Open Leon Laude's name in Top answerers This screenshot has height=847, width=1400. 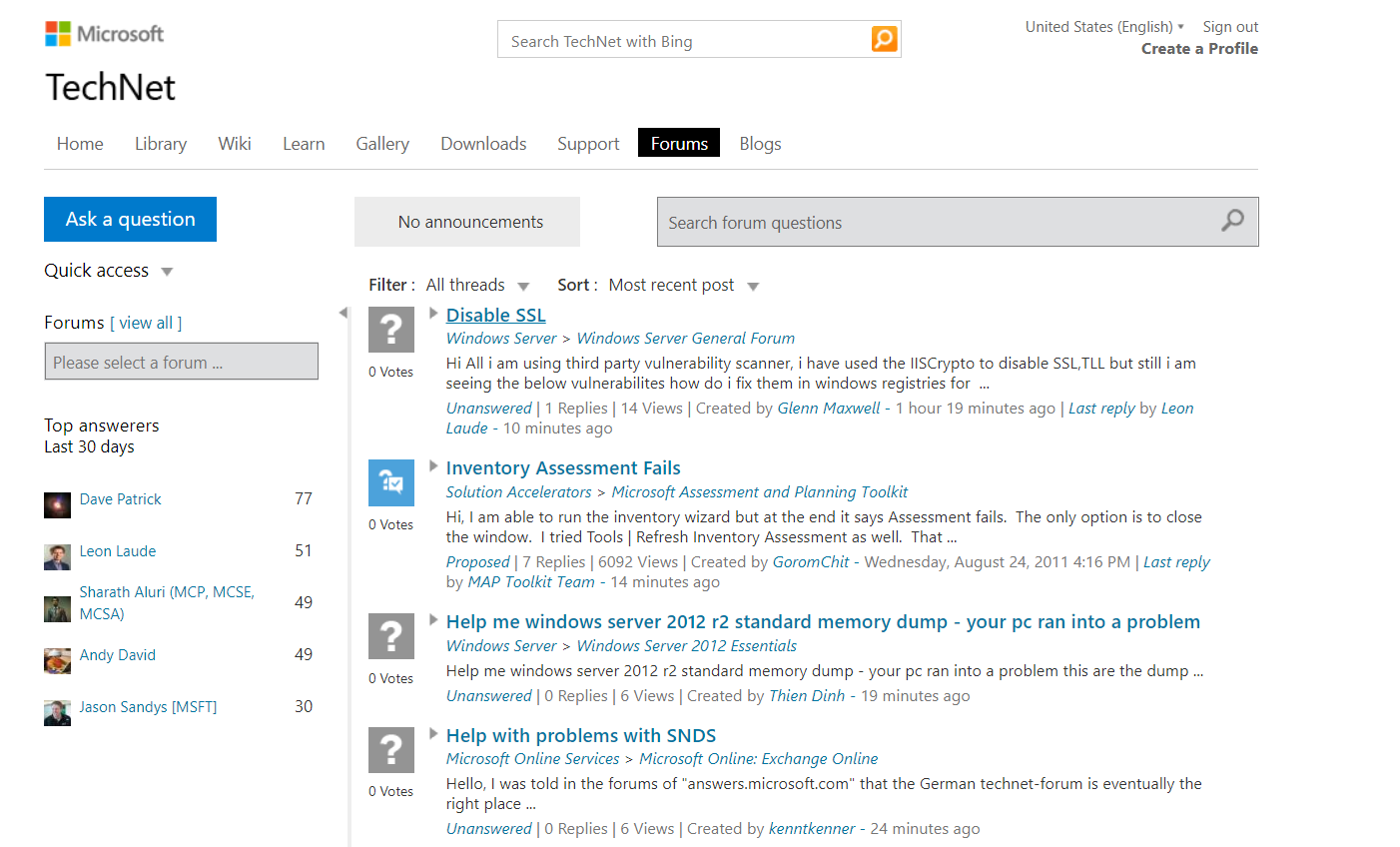[118, 551]
